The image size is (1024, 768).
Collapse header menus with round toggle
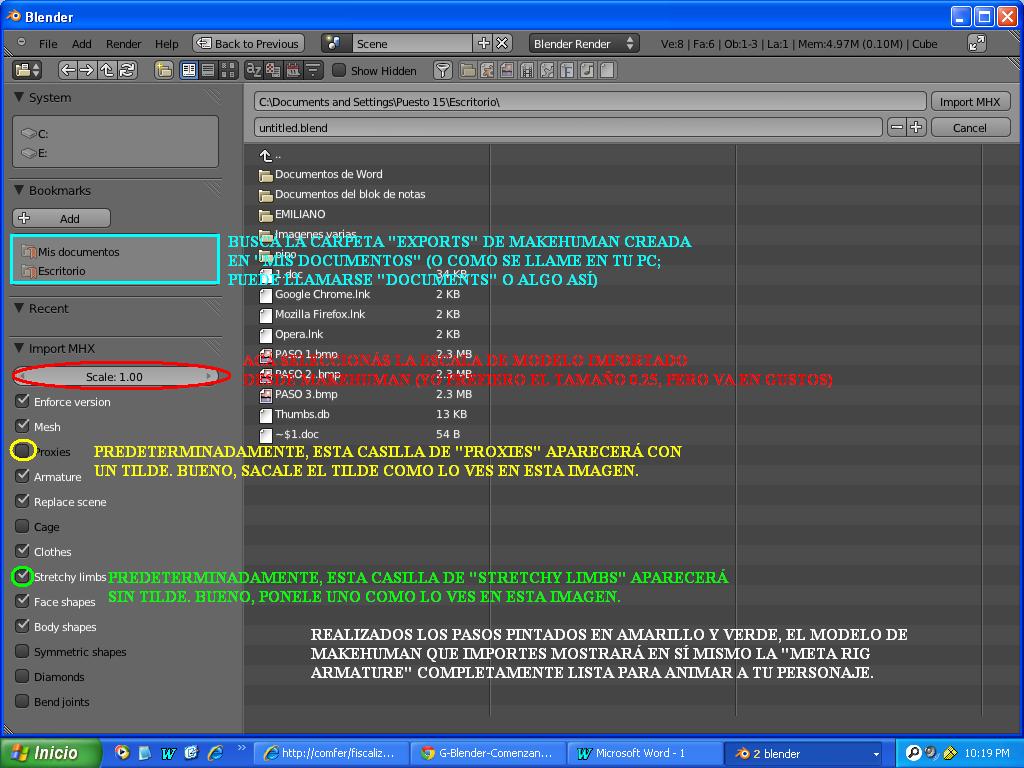click(22, 42)
